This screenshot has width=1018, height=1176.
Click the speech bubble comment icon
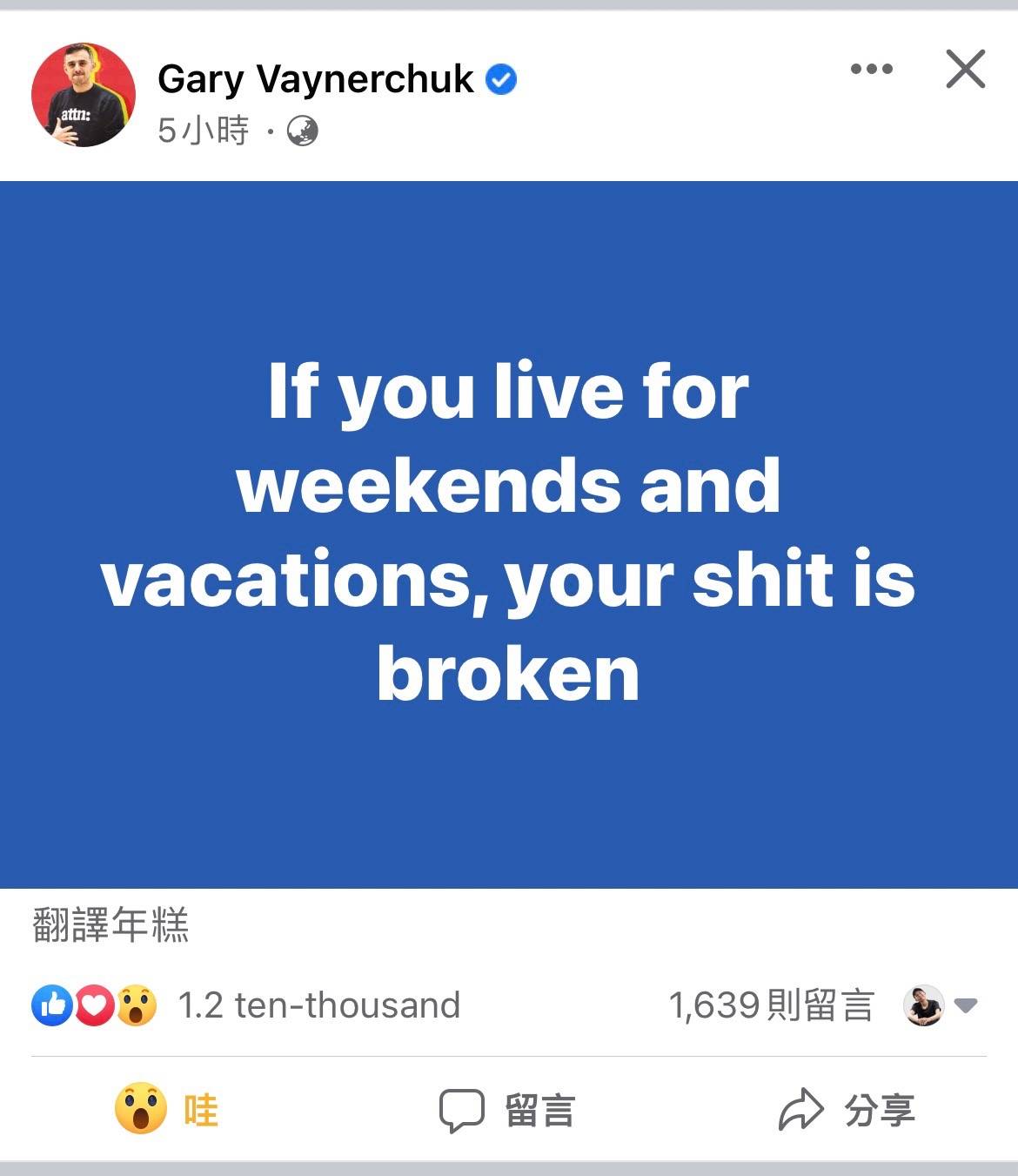click(x=461, y=1111)
